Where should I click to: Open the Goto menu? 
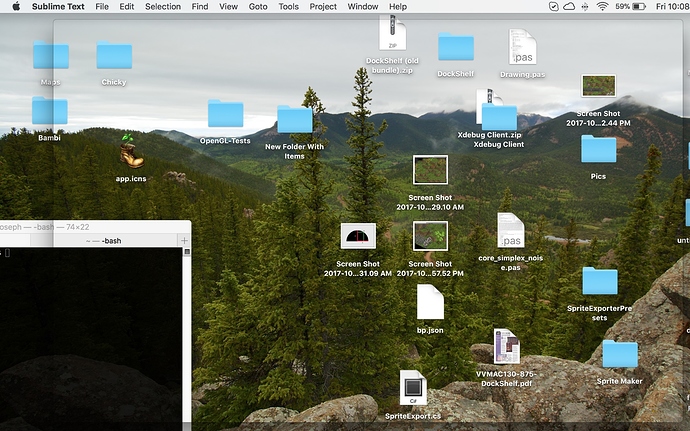point(258,7)
